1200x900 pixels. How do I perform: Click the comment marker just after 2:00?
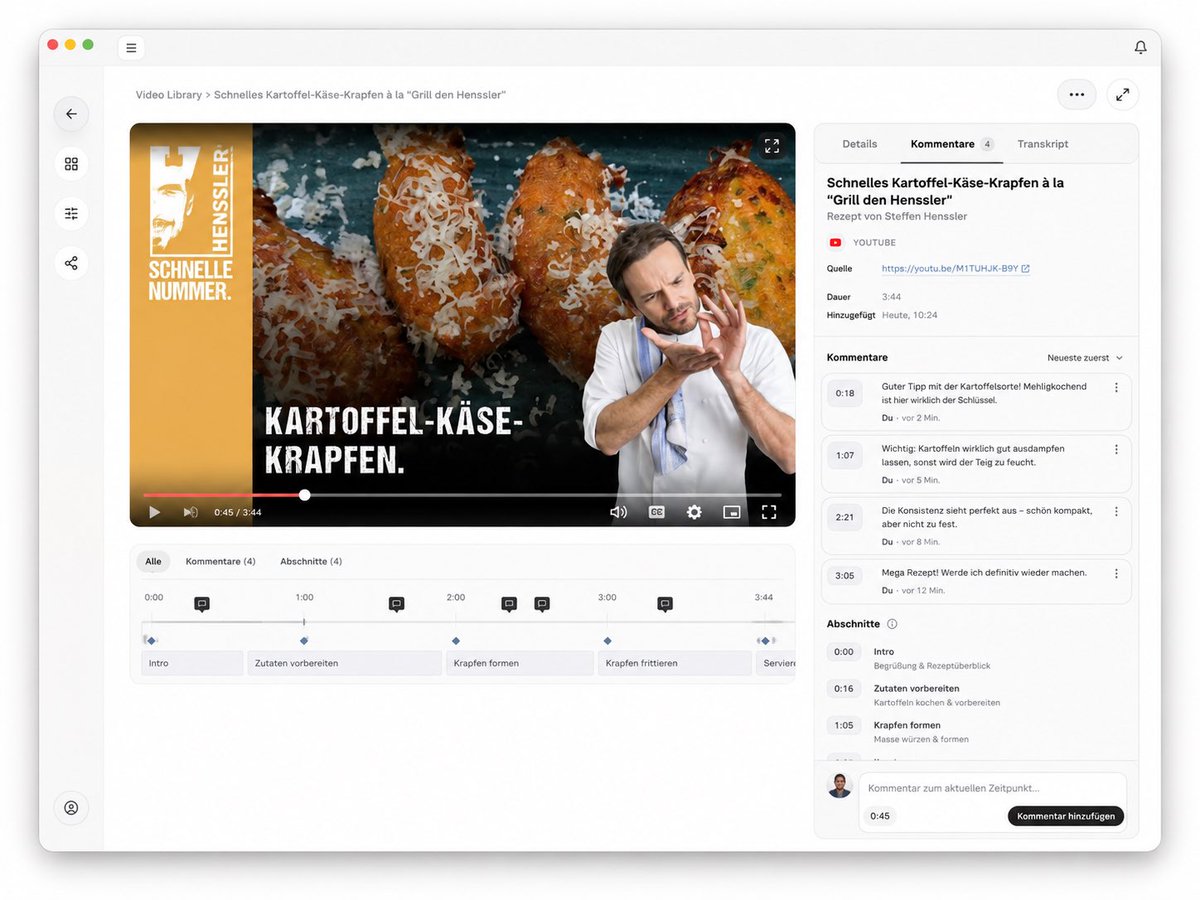tap(509, 604)
